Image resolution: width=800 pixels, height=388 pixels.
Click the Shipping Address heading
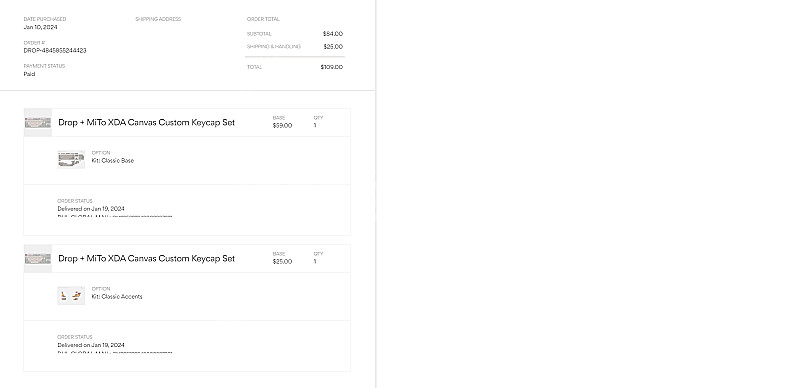(158, 19)
